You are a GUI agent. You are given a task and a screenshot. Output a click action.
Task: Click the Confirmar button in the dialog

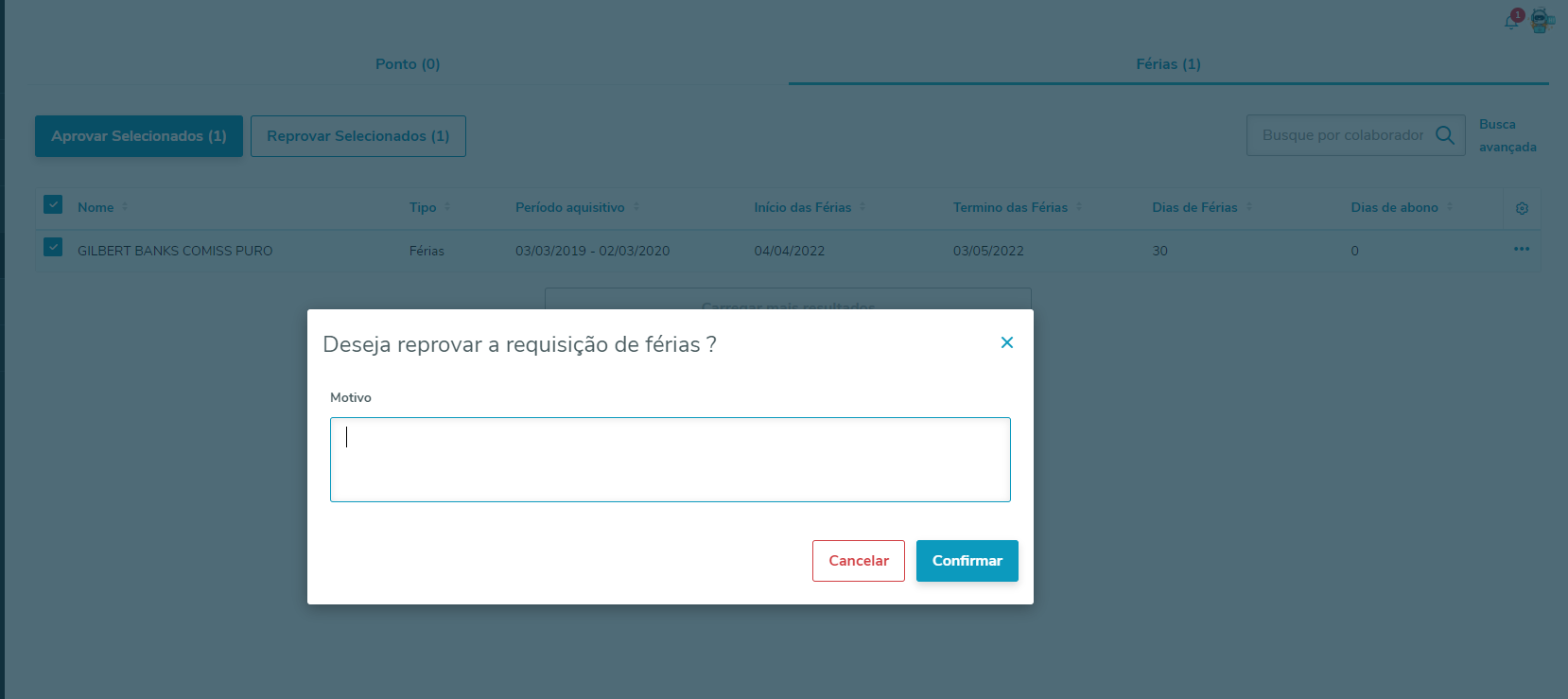(x=967, y=561)
